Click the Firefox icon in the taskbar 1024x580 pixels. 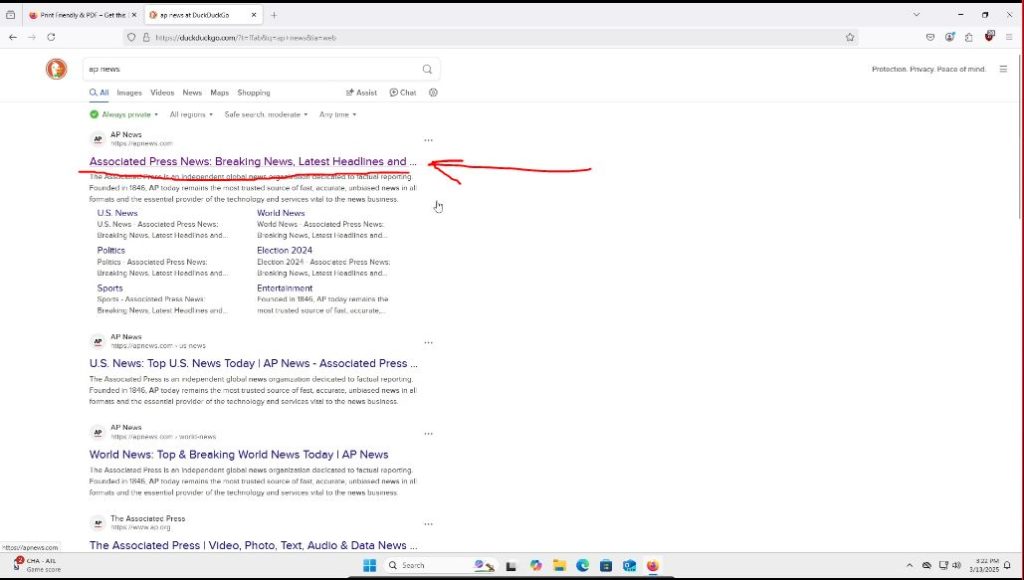click(x=652, y=565)
